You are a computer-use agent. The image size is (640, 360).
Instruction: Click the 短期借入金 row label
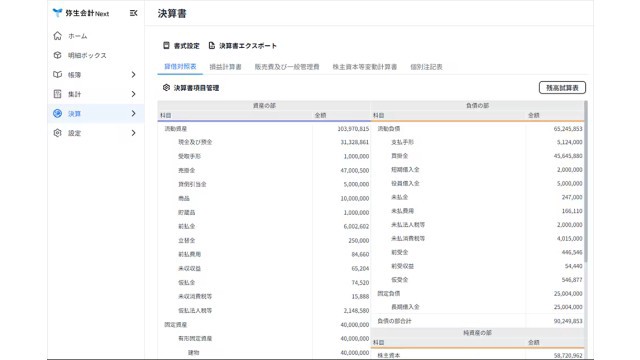coord(405,170)
